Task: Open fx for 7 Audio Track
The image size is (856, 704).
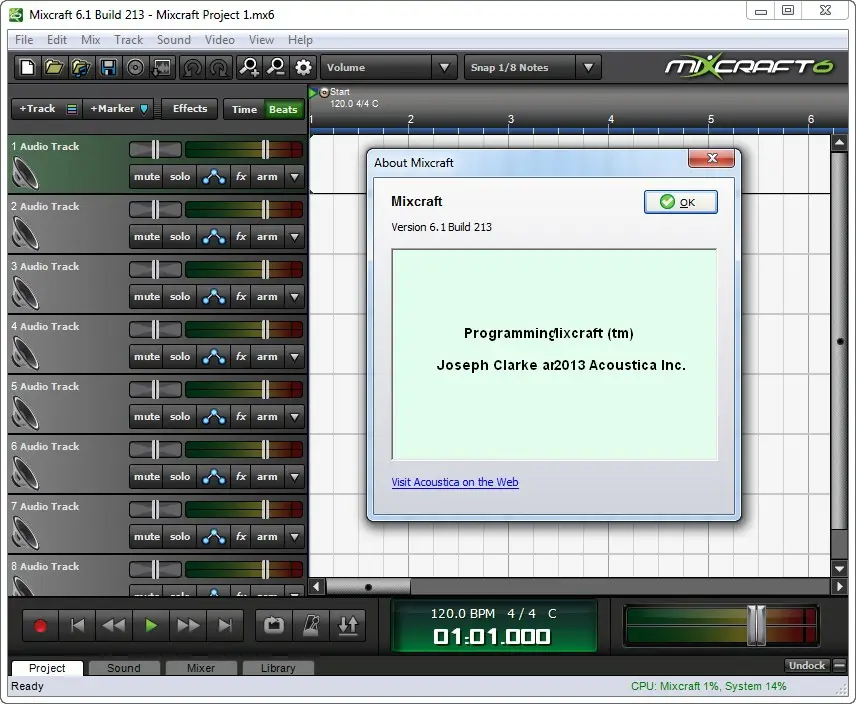Action: (x=241, y=537)
